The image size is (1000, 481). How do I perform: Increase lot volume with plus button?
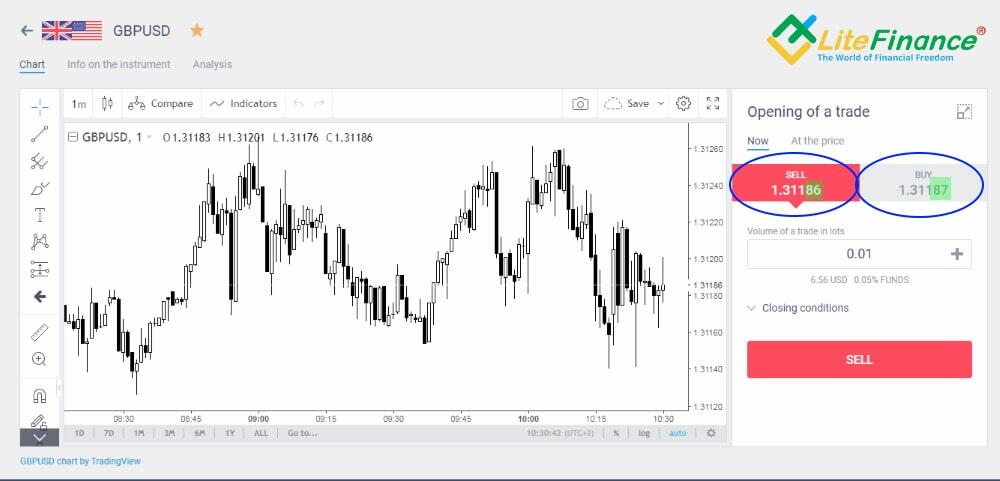pos(957,254)
